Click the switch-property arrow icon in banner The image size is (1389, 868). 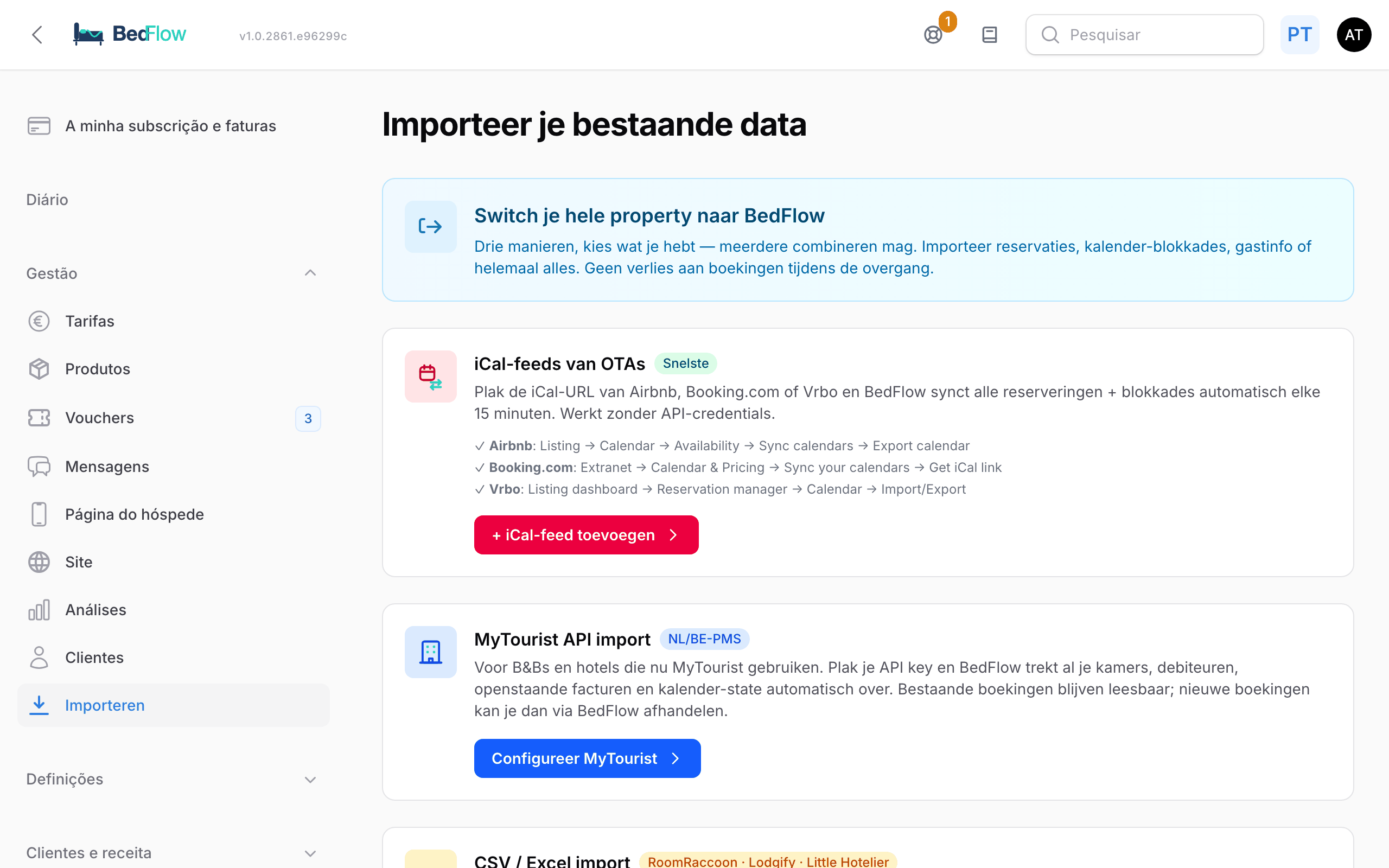pyautogui.click(x=430, y=227)
